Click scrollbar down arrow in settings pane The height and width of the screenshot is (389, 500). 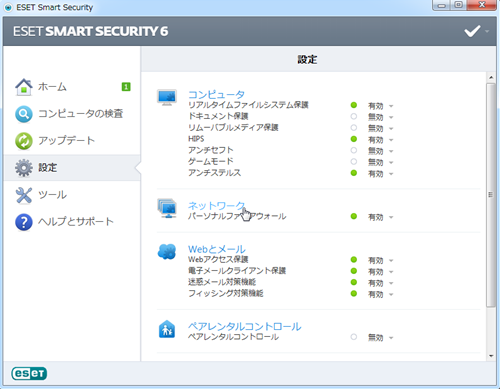[491, 356]
